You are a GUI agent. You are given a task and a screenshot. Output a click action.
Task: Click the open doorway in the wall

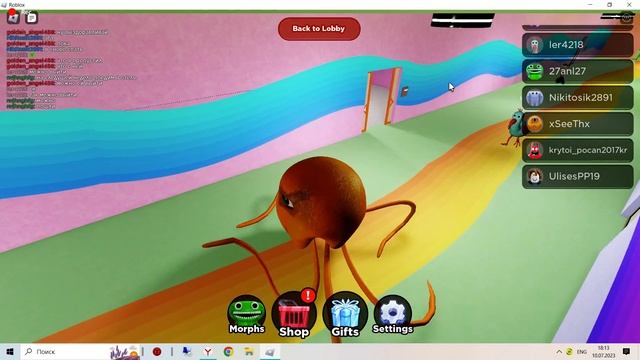click(380, 100)
